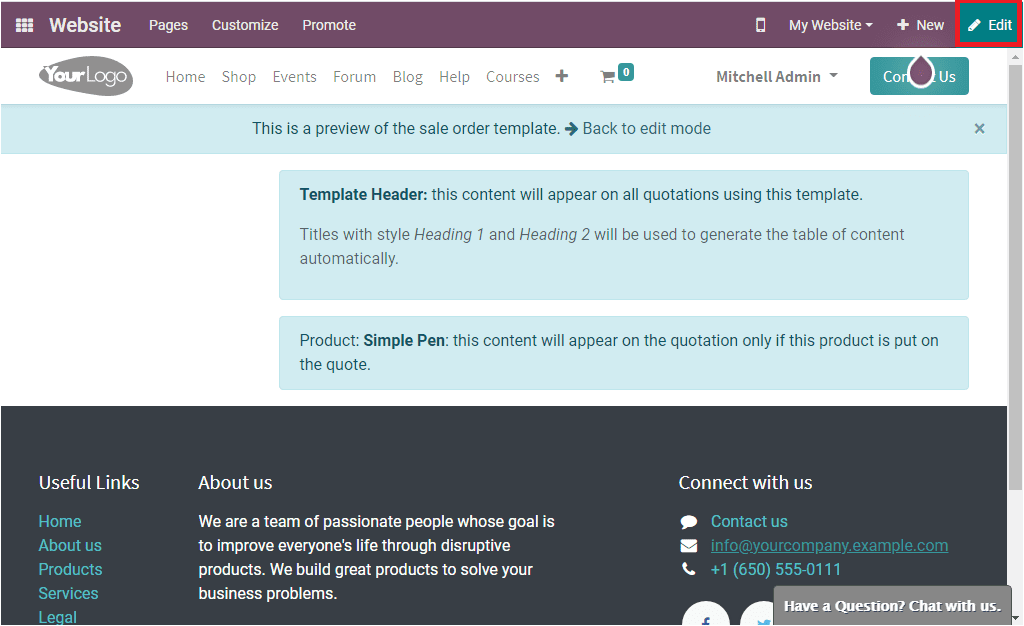This screenshot has width=1024, height=626.
Task: Open the apps grid icon
Action: coord(22,24)
